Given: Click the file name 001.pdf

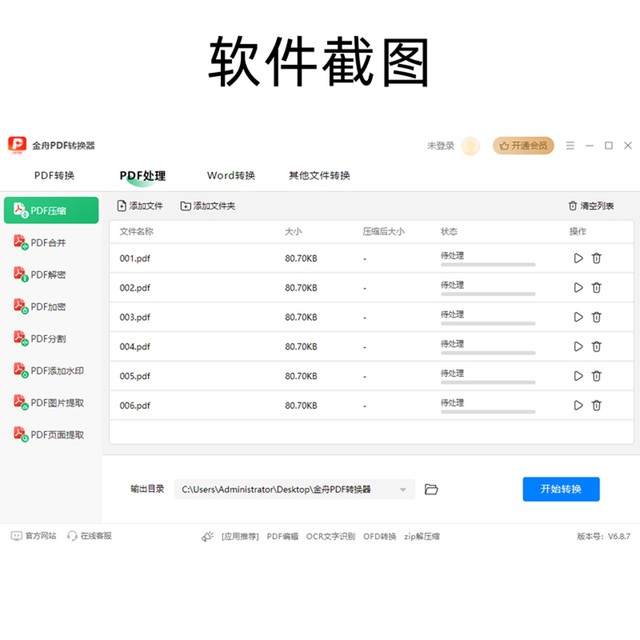Looking at the screenshot, I should tap(135, 258).
